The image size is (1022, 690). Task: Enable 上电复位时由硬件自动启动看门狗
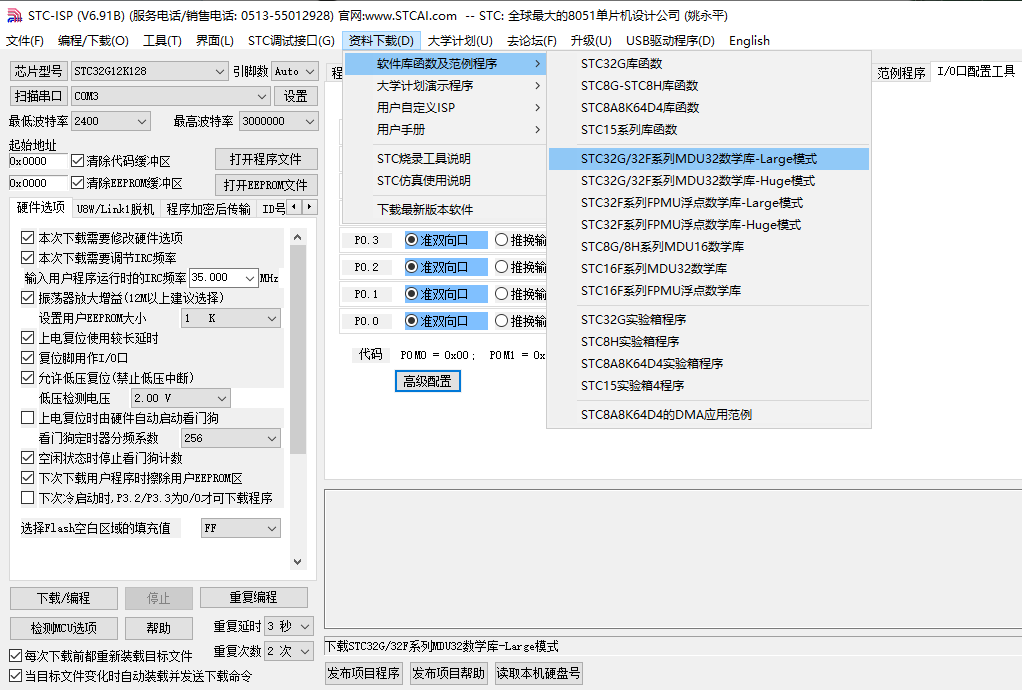point(27,418)
